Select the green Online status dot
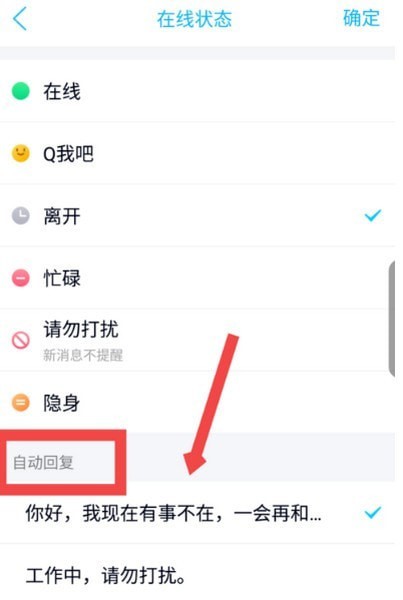403x600 pixels. coord(21,91)
